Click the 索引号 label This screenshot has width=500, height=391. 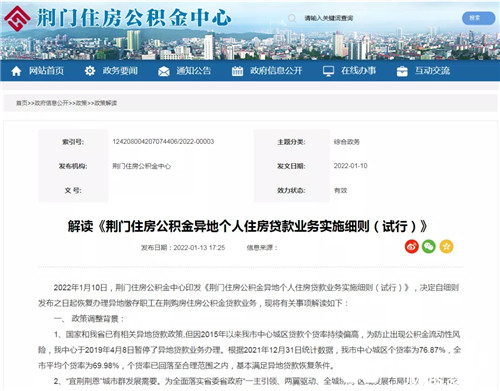click(73, 142)
